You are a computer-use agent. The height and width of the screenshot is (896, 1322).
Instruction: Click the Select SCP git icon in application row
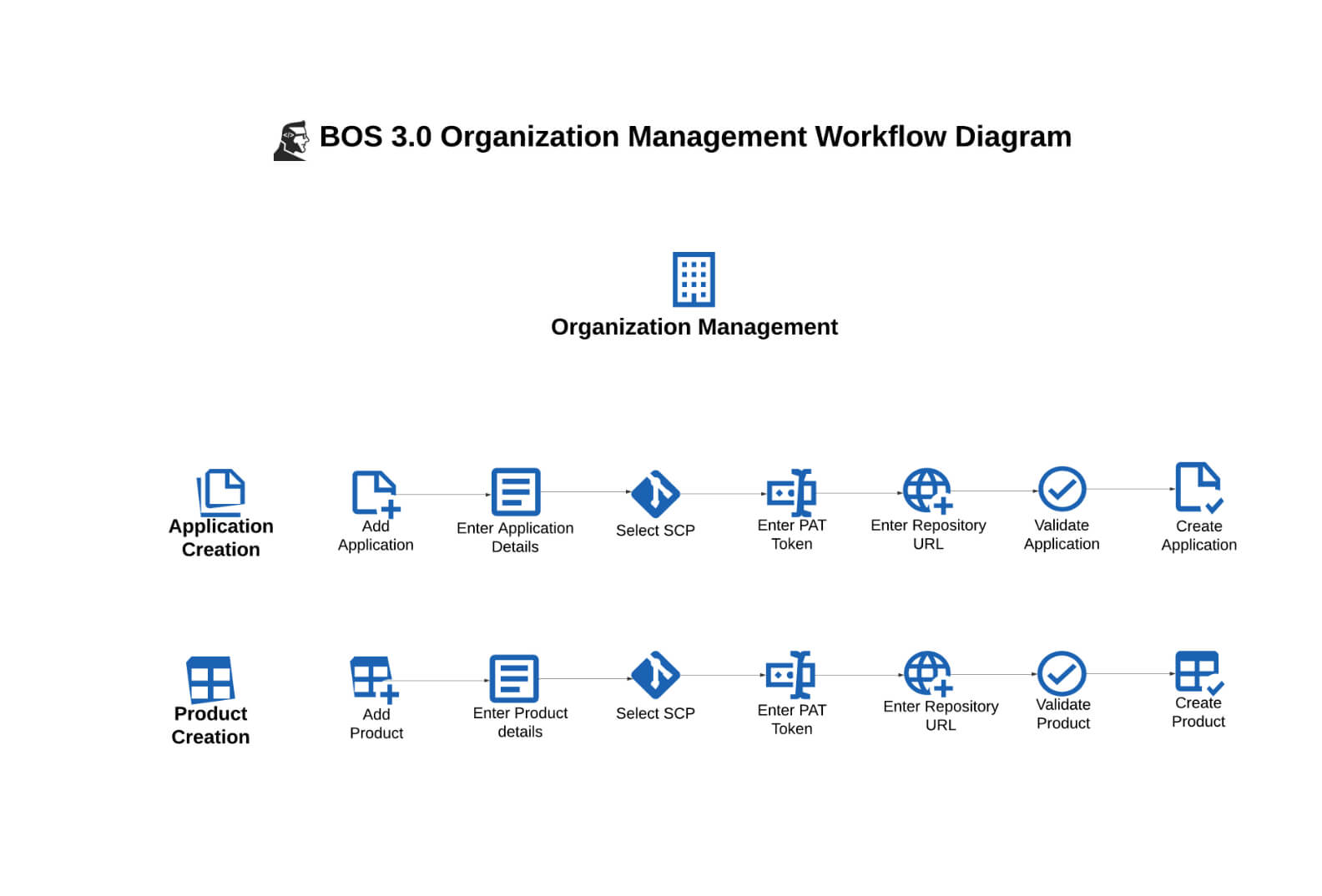pyautogui.click(x=655, y=494)
